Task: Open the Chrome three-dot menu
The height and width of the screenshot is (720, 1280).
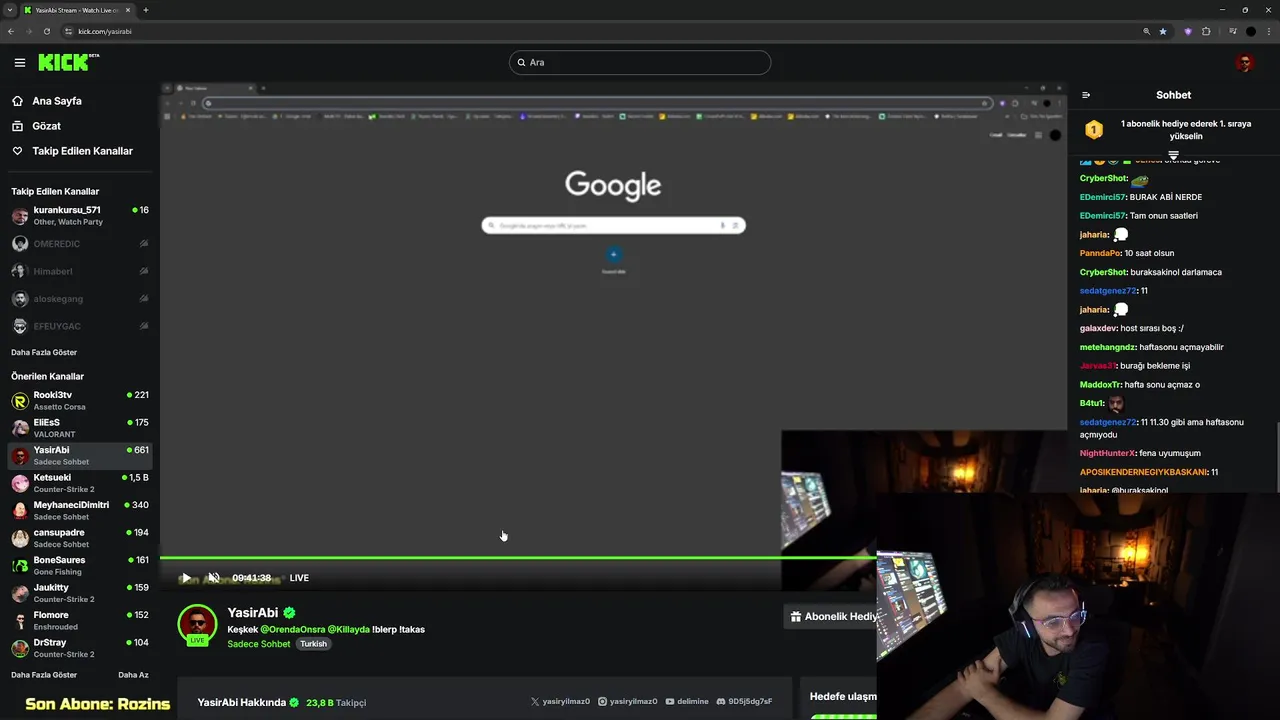Action: pyautogui.click(x=1268, y=31)
